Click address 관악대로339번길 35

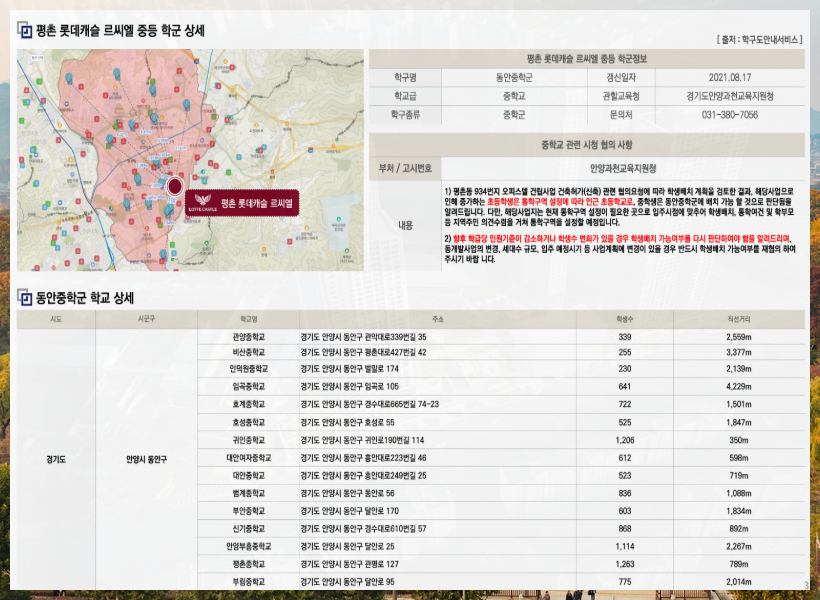coord(395,337)
